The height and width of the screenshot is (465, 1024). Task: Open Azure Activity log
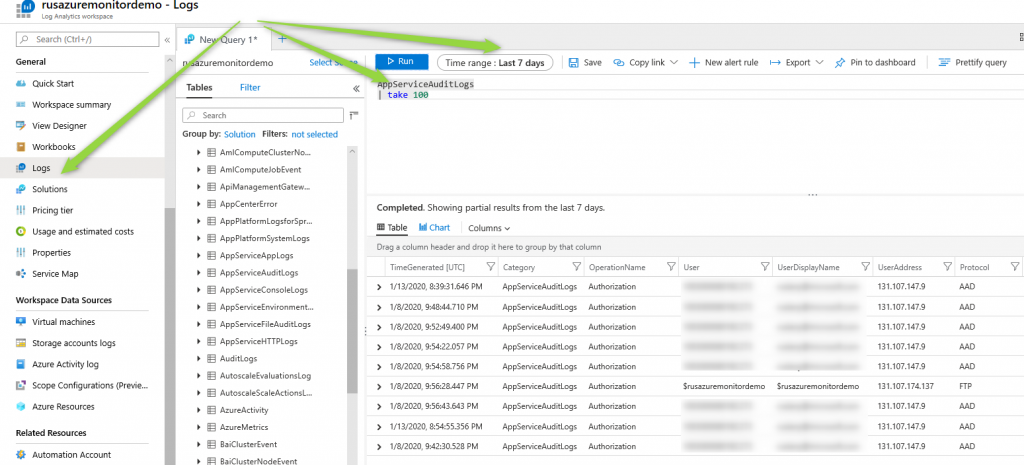coord(65,364)
